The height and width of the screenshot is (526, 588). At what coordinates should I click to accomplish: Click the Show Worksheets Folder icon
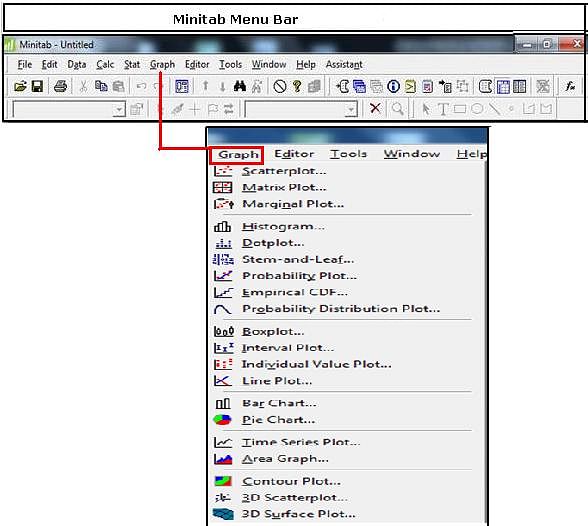359,87
